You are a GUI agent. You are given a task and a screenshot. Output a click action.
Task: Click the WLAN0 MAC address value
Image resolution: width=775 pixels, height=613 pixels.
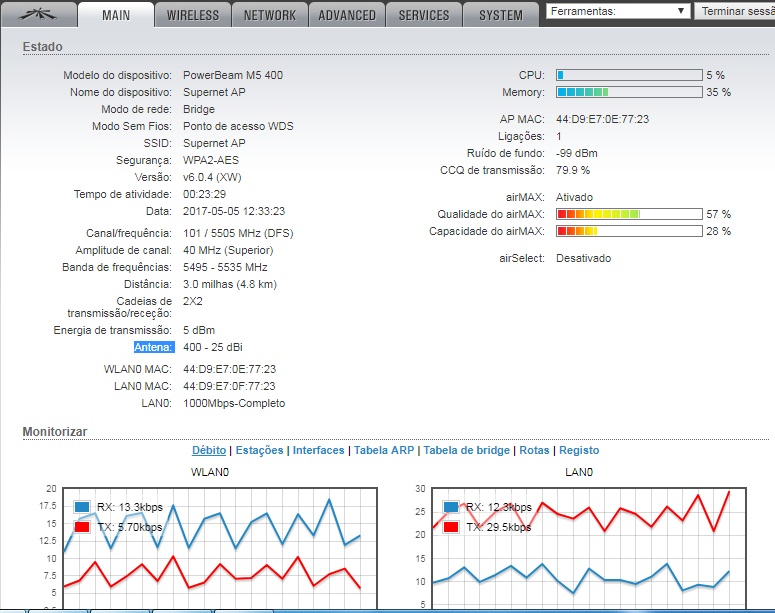tap(229, 369)
